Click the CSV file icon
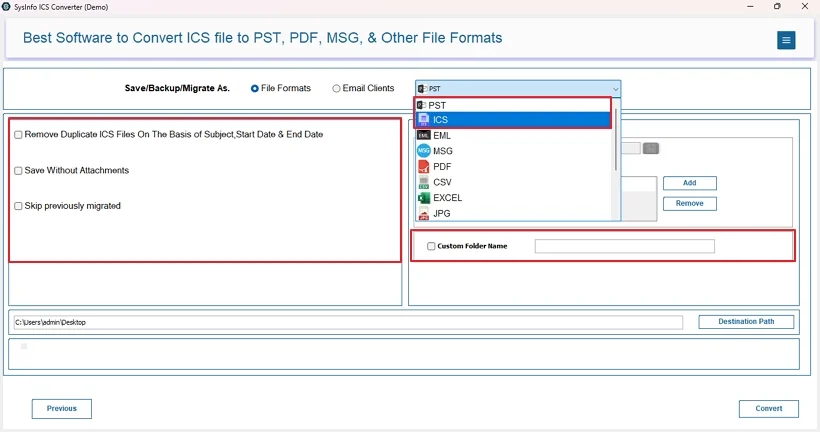Image resolution: width=820 pixels, height=432 pixels. (424, 182)
